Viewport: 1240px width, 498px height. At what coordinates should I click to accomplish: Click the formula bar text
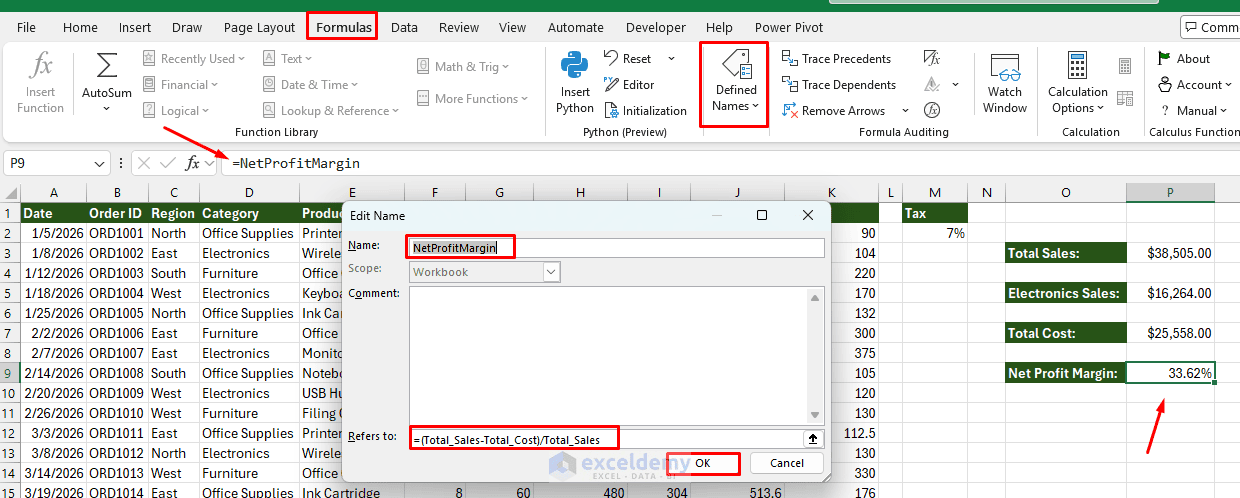point(296,163)
